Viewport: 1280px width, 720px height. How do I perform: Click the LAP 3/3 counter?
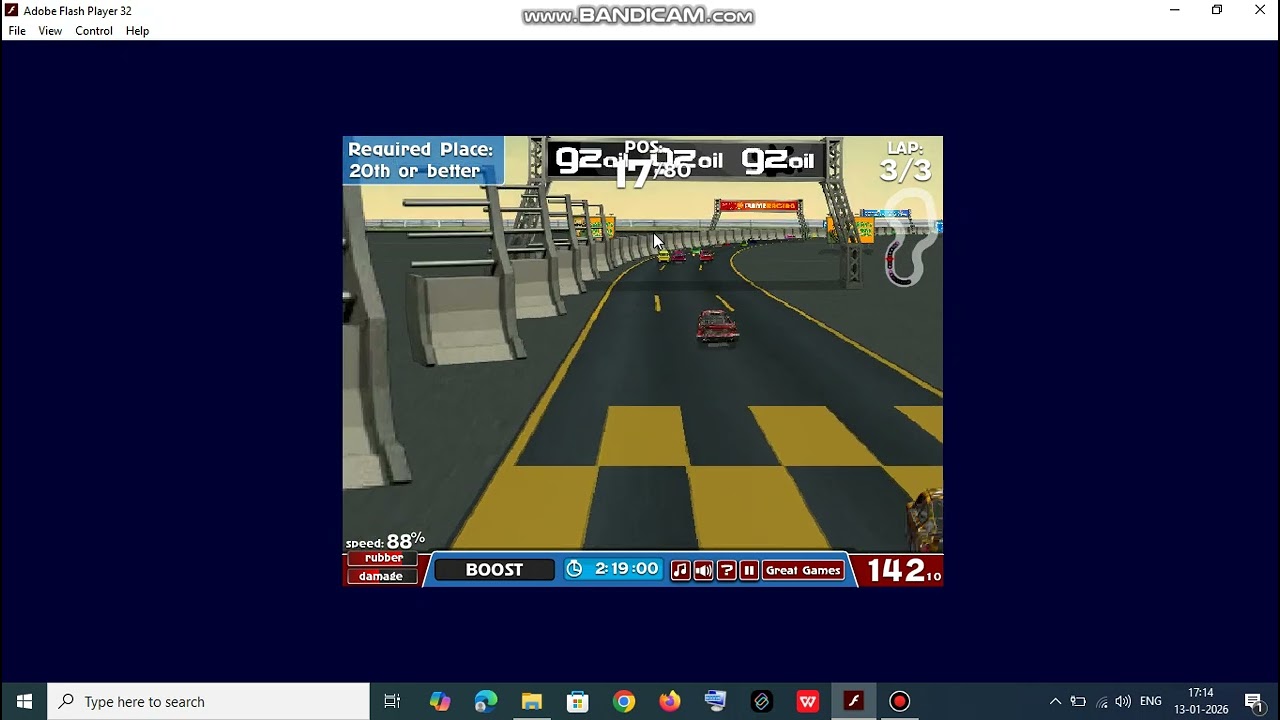click(905, 162)
